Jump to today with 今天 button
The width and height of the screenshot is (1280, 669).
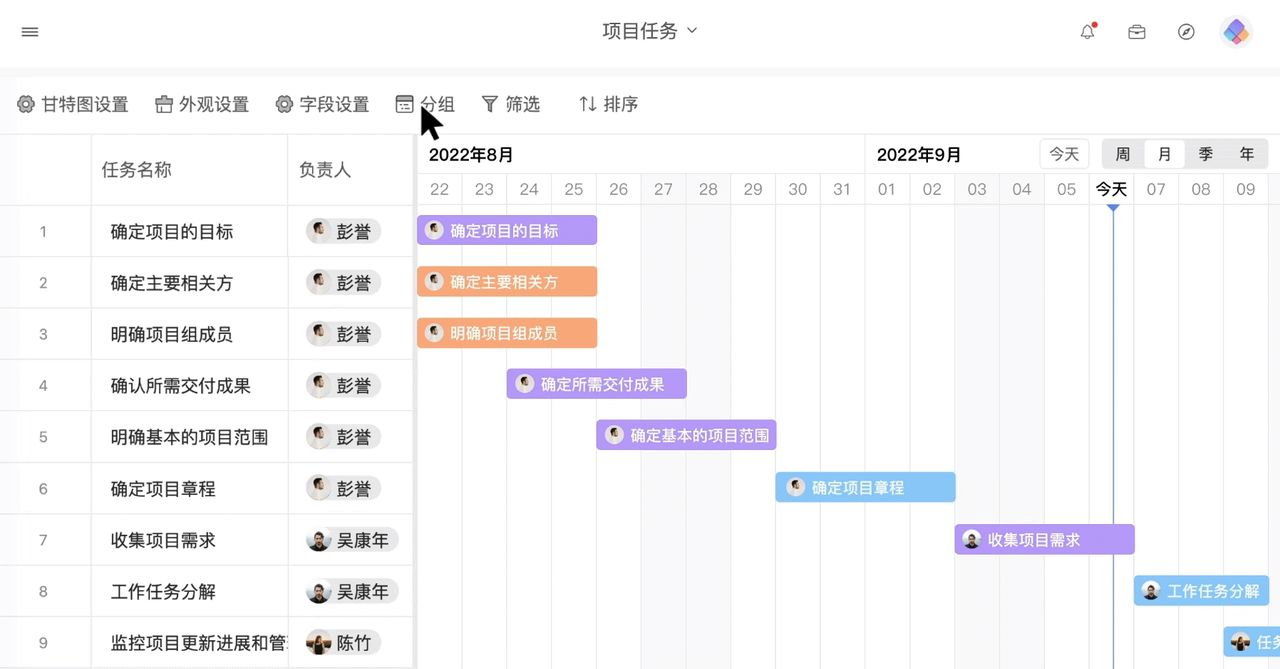pos(1064,154)
